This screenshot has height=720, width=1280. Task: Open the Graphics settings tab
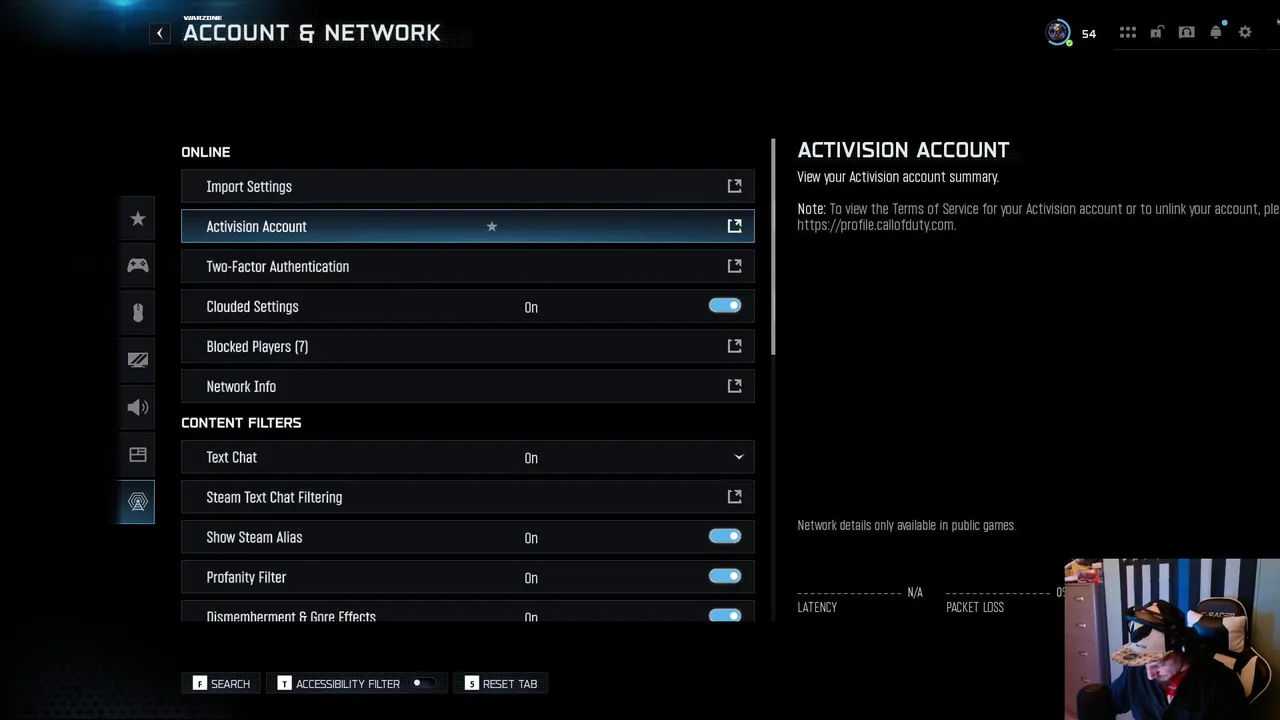pyautogui.click(x=138, y=360)
